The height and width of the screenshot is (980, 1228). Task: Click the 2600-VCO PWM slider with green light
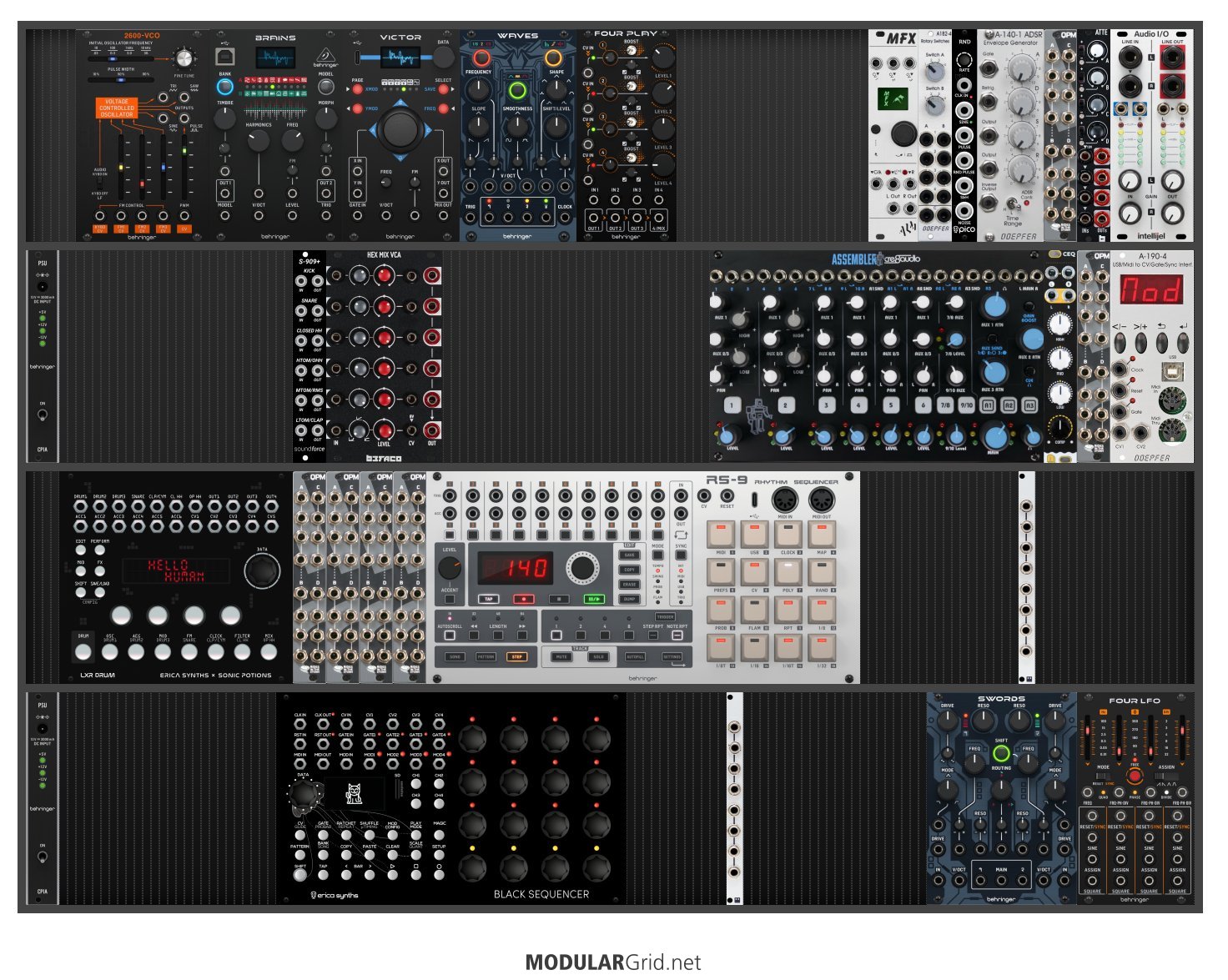184,167
